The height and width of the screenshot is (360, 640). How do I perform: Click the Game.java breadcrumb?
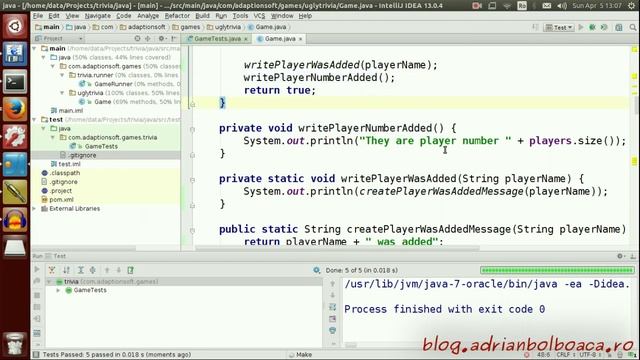[x=267, y=27]
